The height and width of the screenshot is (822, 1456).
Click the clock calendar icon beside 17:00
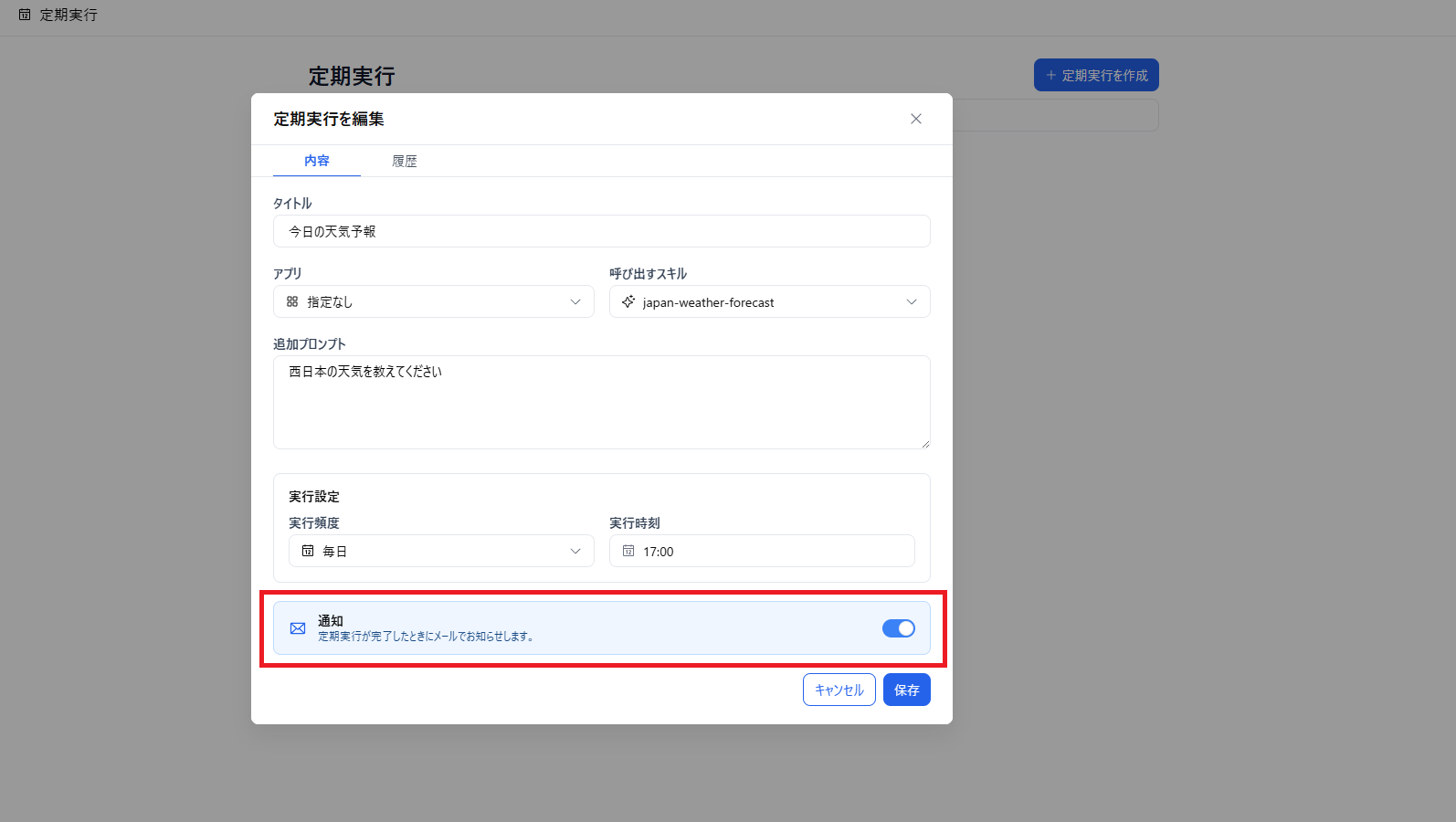[628, 551]
